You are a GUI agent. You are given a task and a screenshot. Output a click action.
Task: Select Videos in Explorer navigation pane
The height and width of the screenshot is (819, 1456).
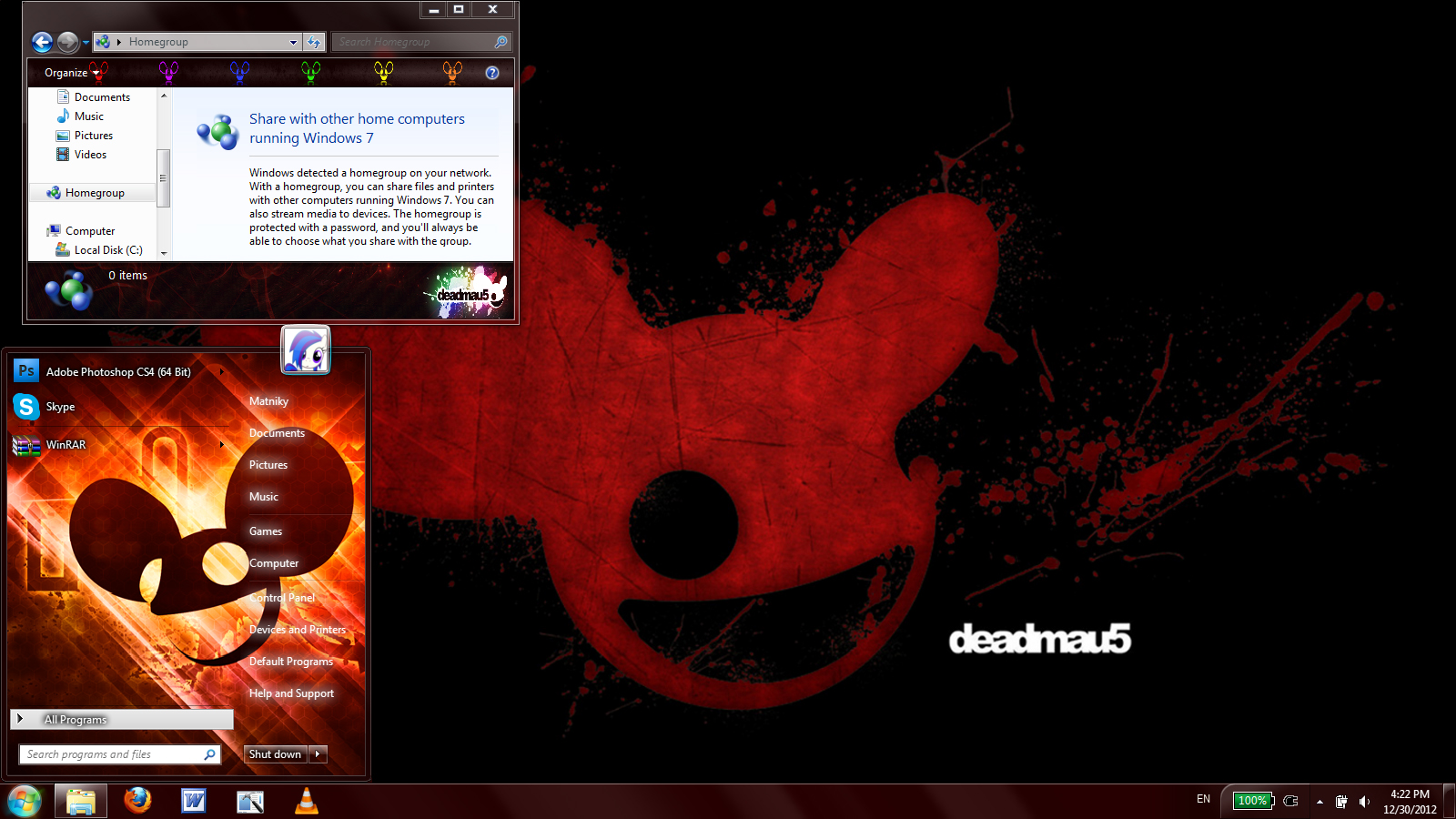coord(90,155)
